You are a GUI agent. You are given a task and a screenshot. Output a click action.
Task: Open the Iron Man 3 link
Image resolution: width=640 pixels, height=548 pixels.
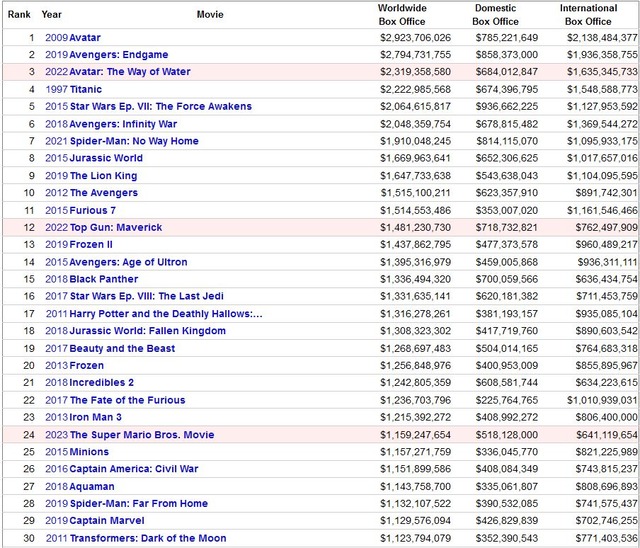coord(96,417)
